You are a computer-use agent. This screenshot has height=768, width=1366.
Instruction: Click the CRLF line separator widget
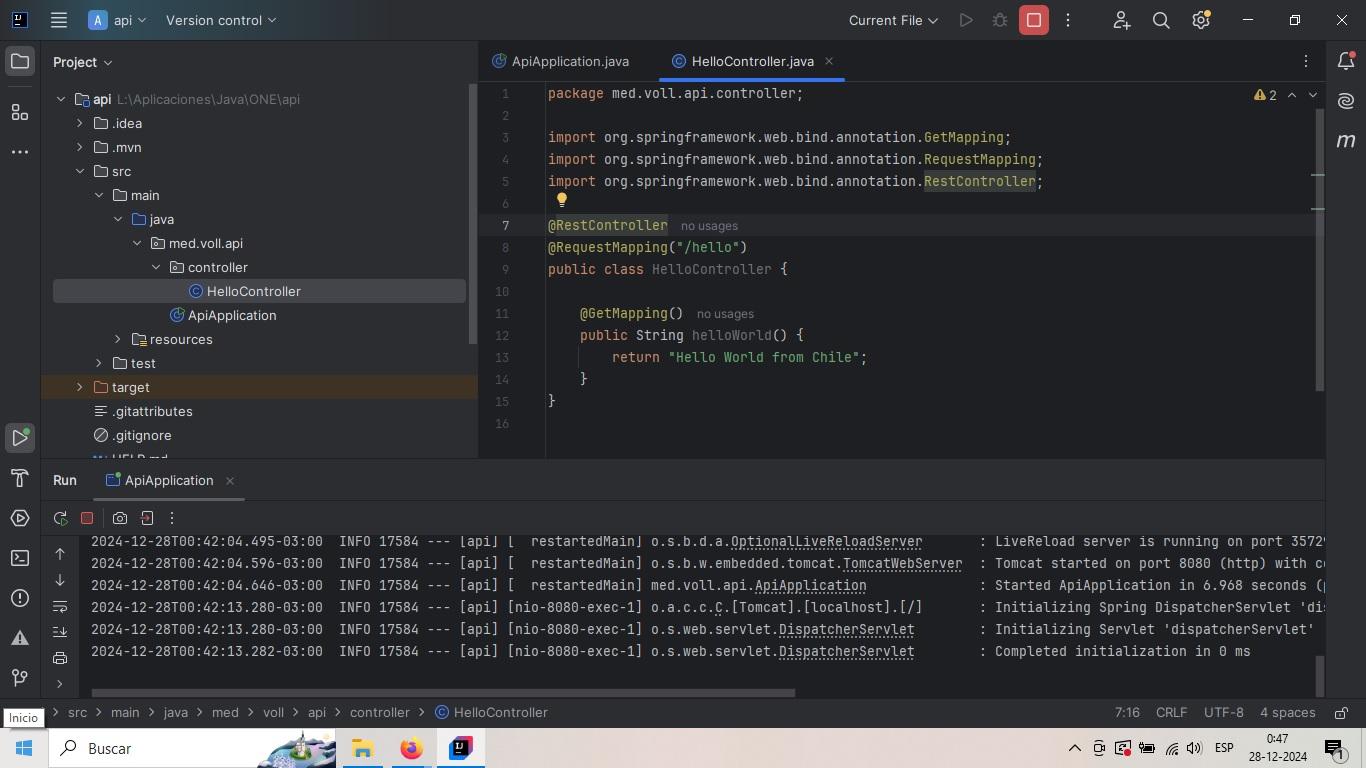click(1171, 713)
